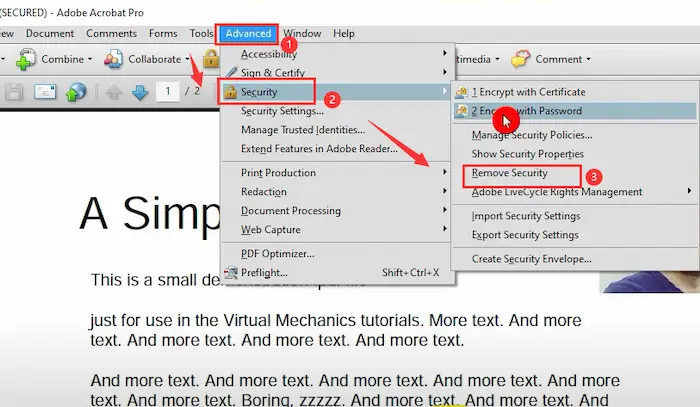Click the Preflight menu icon
The image size is (700, 407).
[x=231, y=272]
